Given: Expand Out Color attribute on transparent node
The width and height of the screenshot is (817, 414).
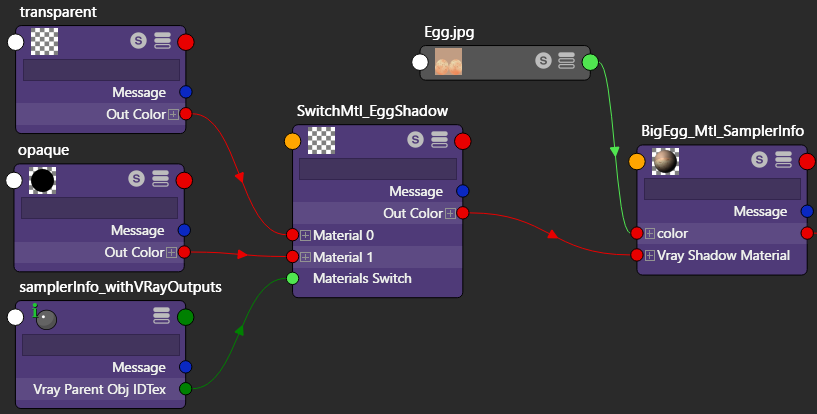Looking at the screenshot, I should (x=173, y=114).
